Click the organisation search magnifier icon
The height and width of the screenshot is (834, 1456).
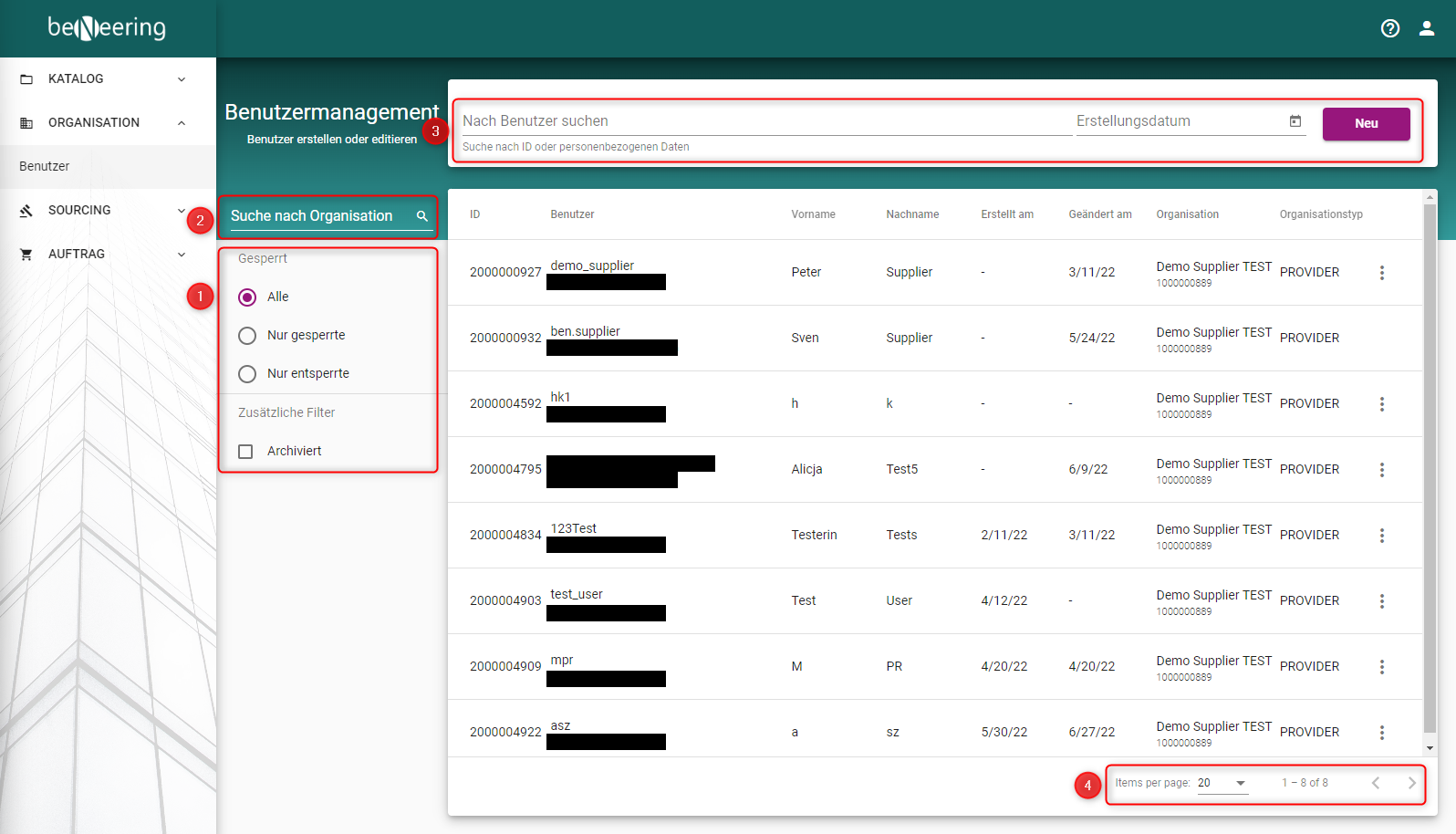click(421, 216)
